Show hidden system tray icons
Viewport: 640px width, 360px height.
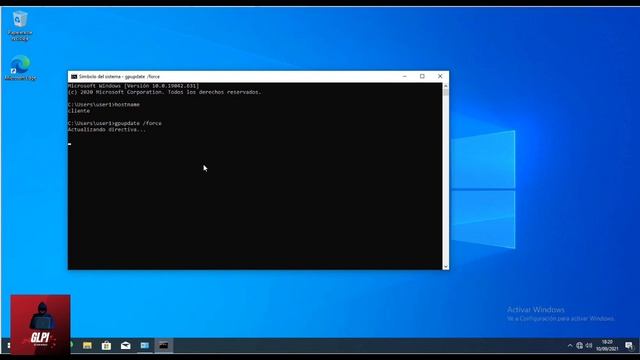[570, 346]
